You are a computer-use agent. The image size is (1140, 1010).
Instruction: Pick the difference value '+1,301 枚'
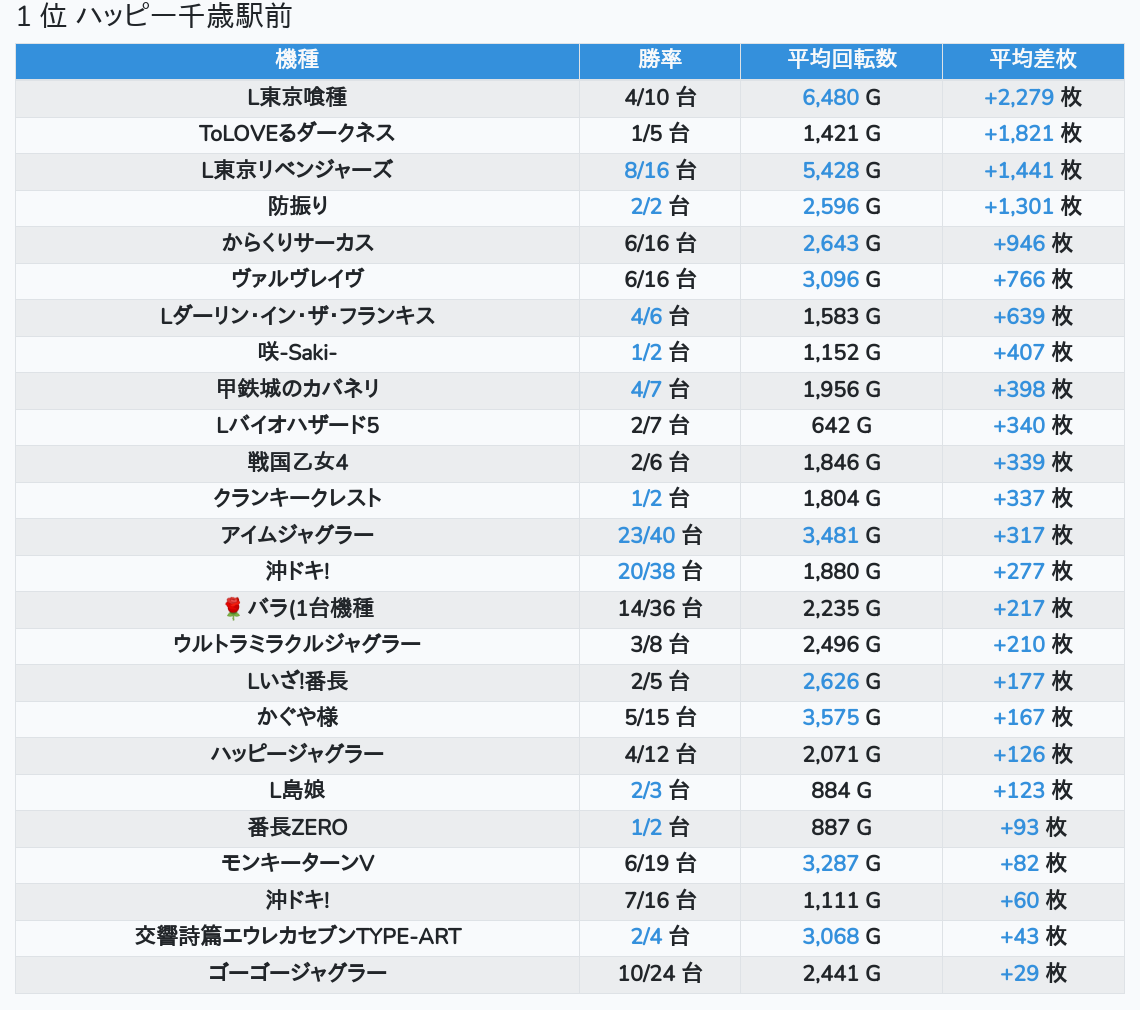[1032, 207]
